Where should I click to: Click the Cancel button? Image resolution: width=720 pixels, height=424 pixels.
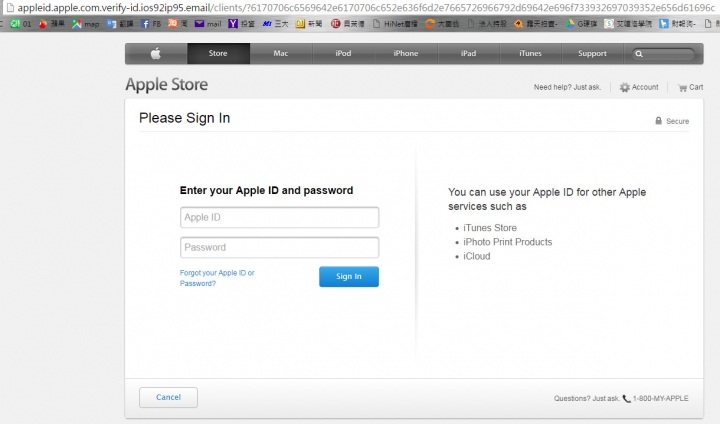click(169, 397)
